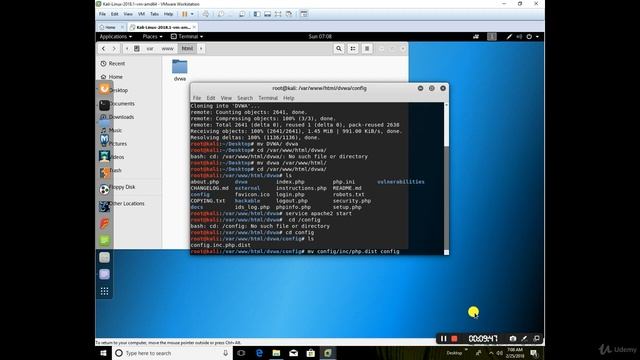
Task: Open the terminal window's File menu
Action: tap(197, 98)
